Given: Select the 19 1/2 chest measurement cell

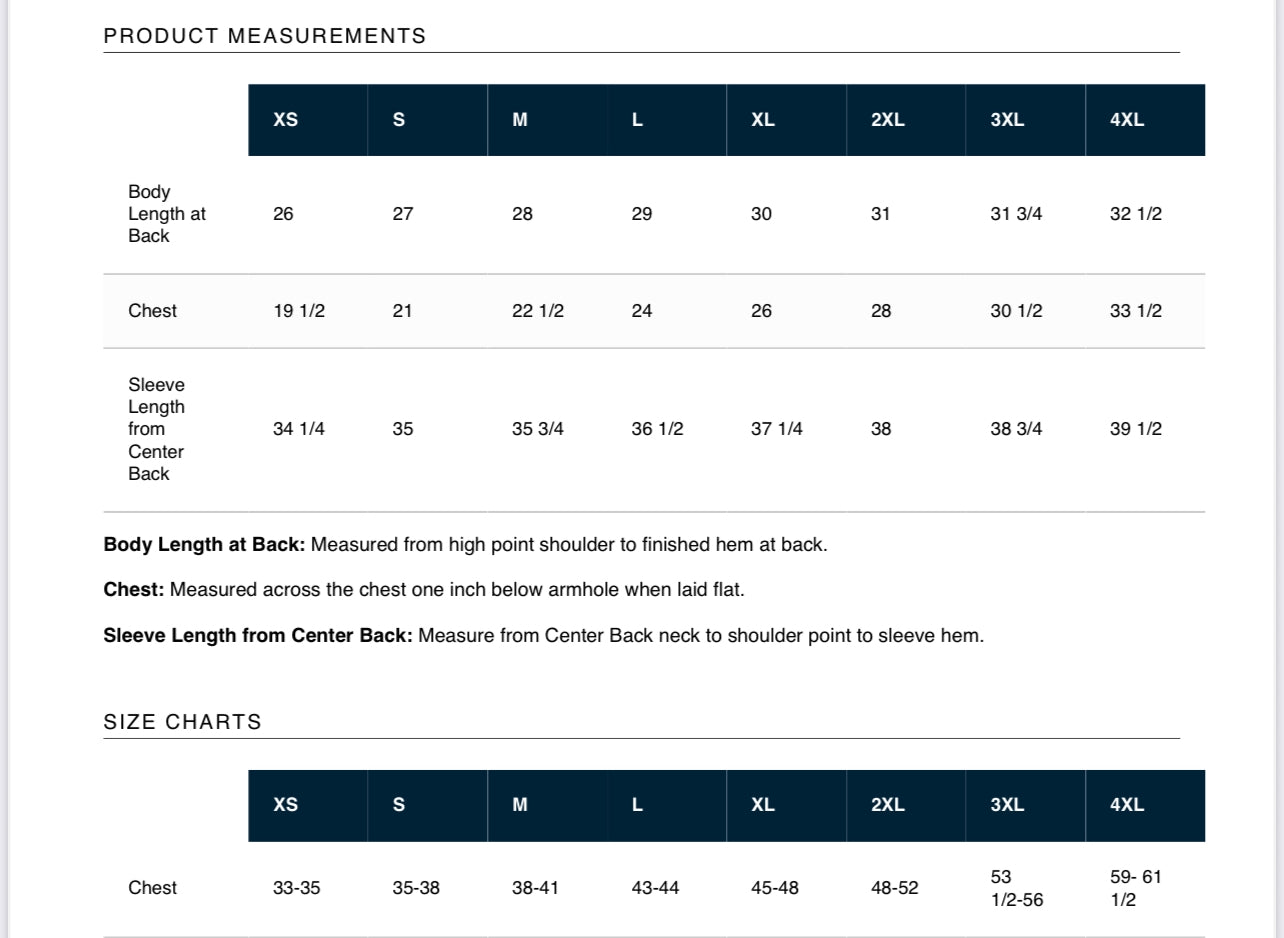Looking at the screenshot, I should pos(299,311).
